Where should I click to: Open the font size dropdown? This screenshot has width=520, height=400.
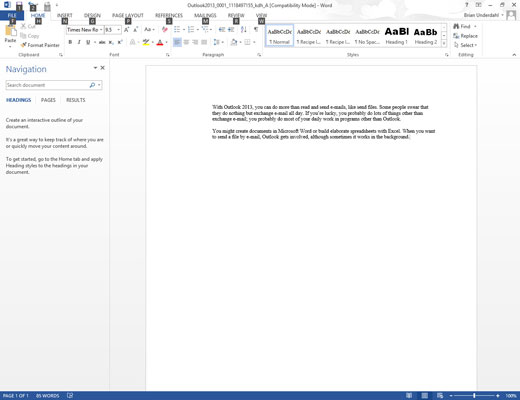[118, 30]
